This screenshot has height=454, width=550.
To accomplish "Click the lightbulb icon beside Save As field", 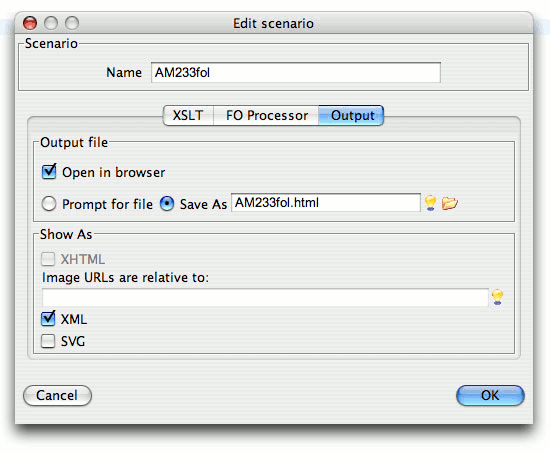I will click(x=430, y=203).
